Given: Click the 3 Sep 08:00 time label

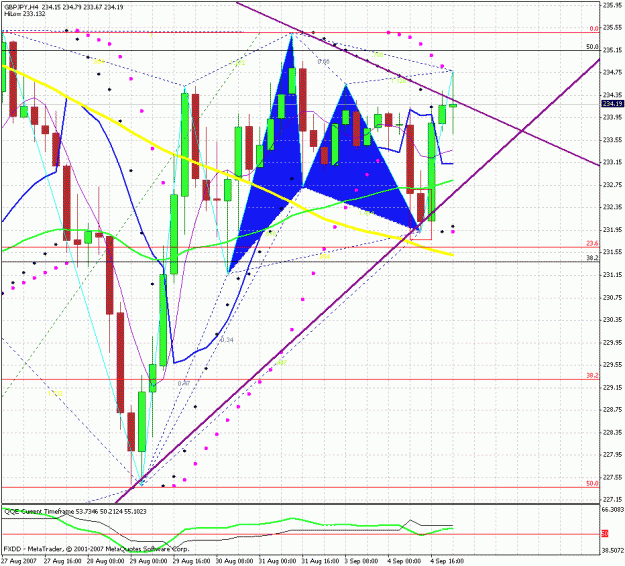Looking at the screenshot, I should coord(362,561).
